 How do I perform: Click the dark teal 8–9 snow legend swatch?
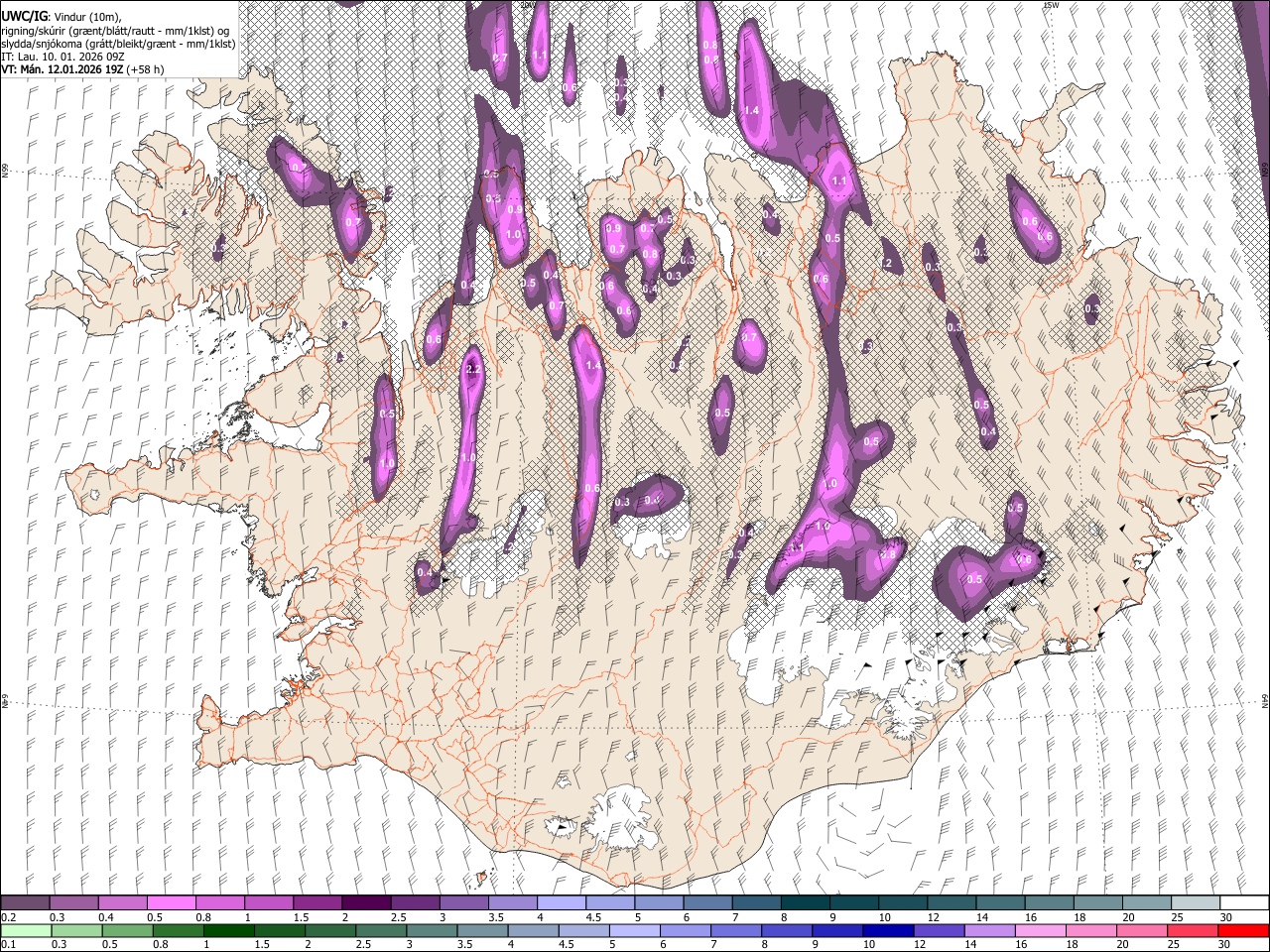tap(806, 903)
